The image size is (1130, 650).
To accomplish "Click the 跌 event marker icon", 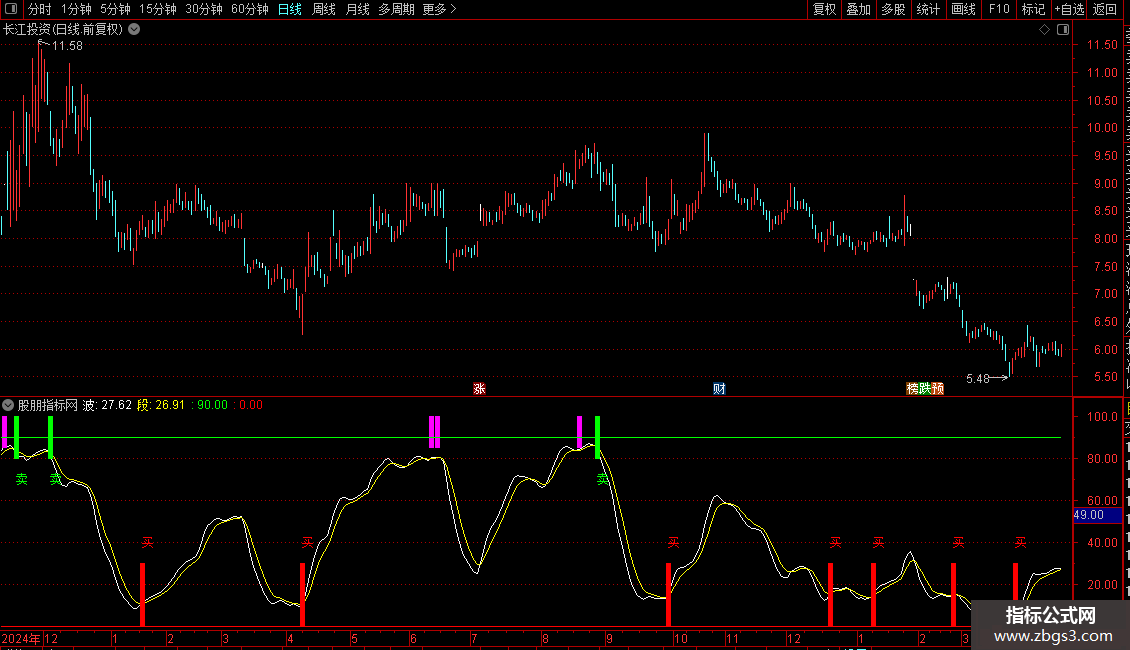I will point(925,389).
